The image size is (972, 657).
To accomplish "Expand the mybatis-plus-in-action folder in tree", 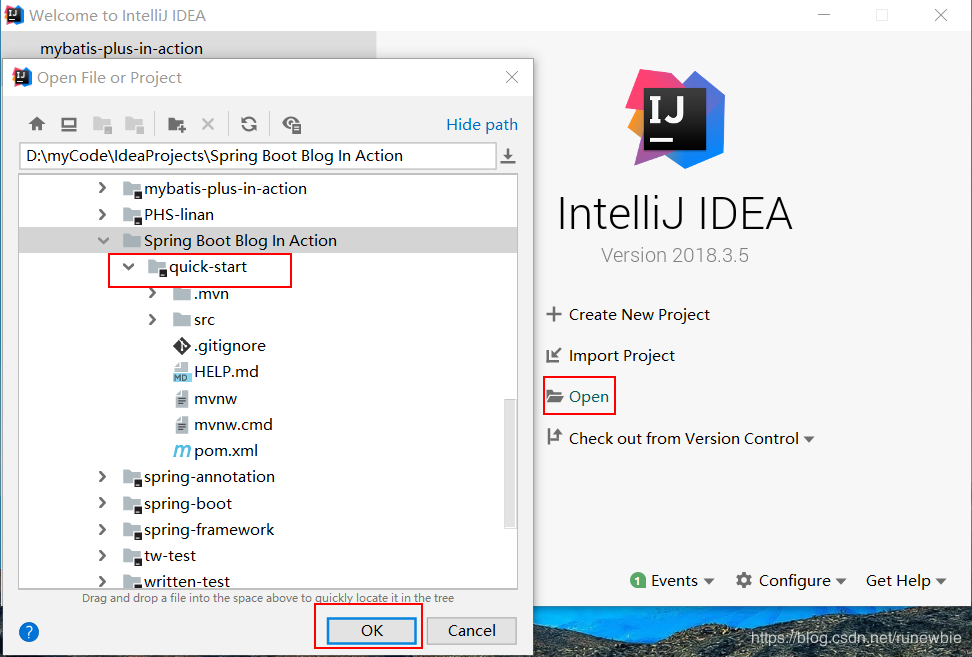I will tap(103, 188).
